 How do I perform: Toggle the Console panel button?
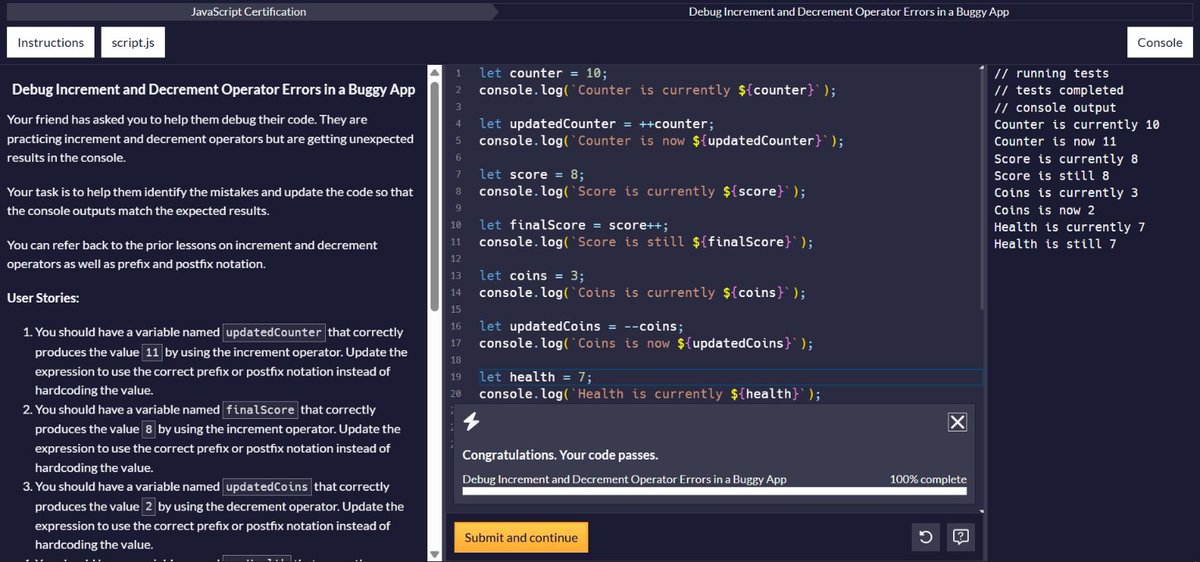coord(1160,43)
